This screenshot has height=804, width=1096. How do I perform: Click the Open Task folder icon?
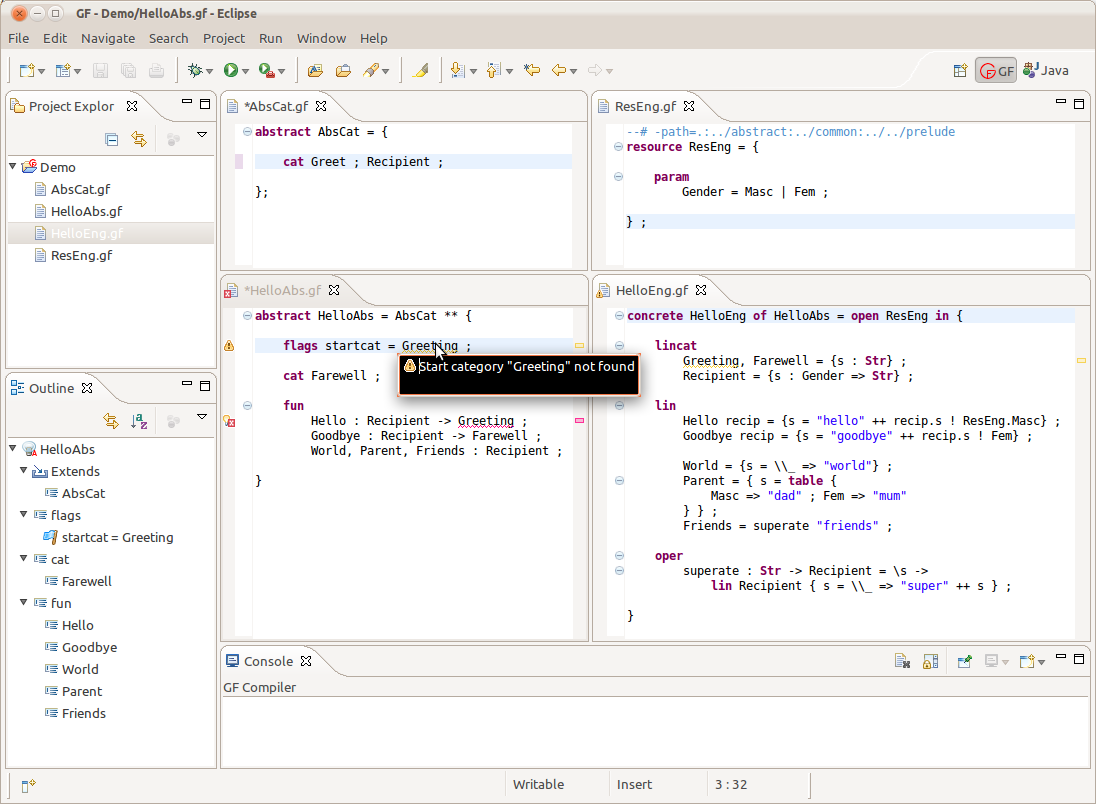click(x=343, y=70)
